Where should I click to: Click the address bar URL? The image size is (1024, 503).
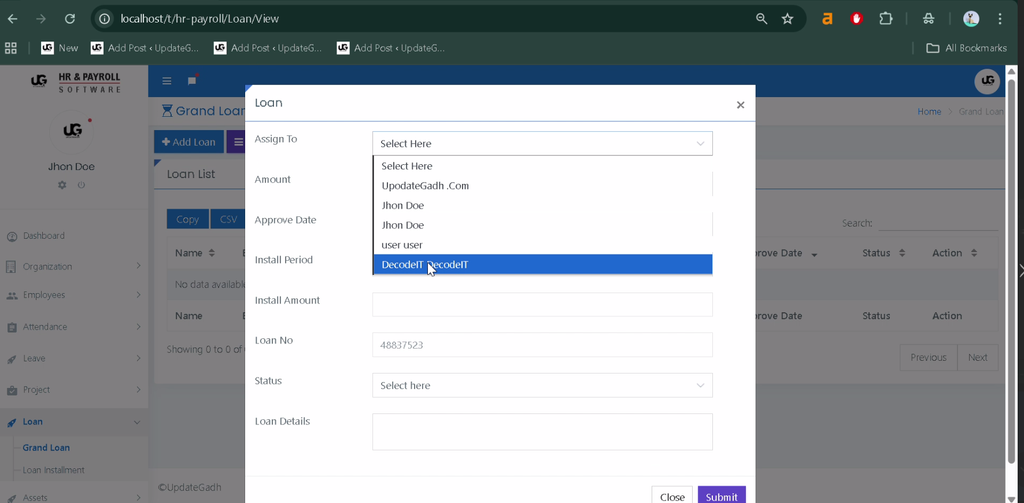199,19
